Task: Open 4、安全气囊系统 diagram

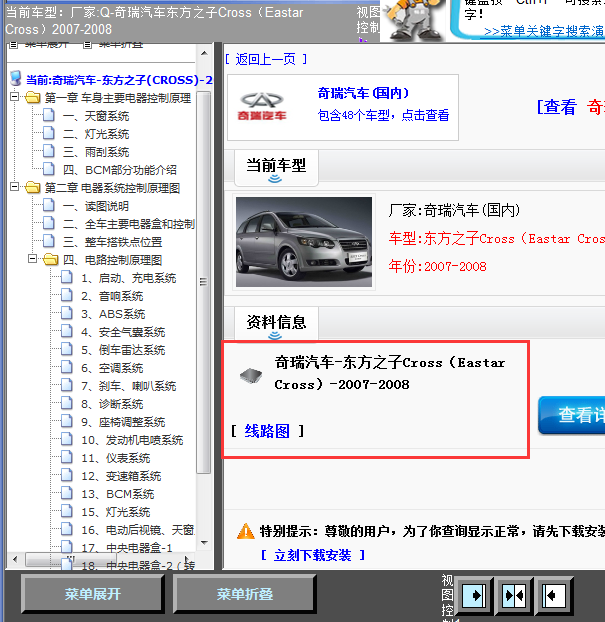Action: pos(123,332)
